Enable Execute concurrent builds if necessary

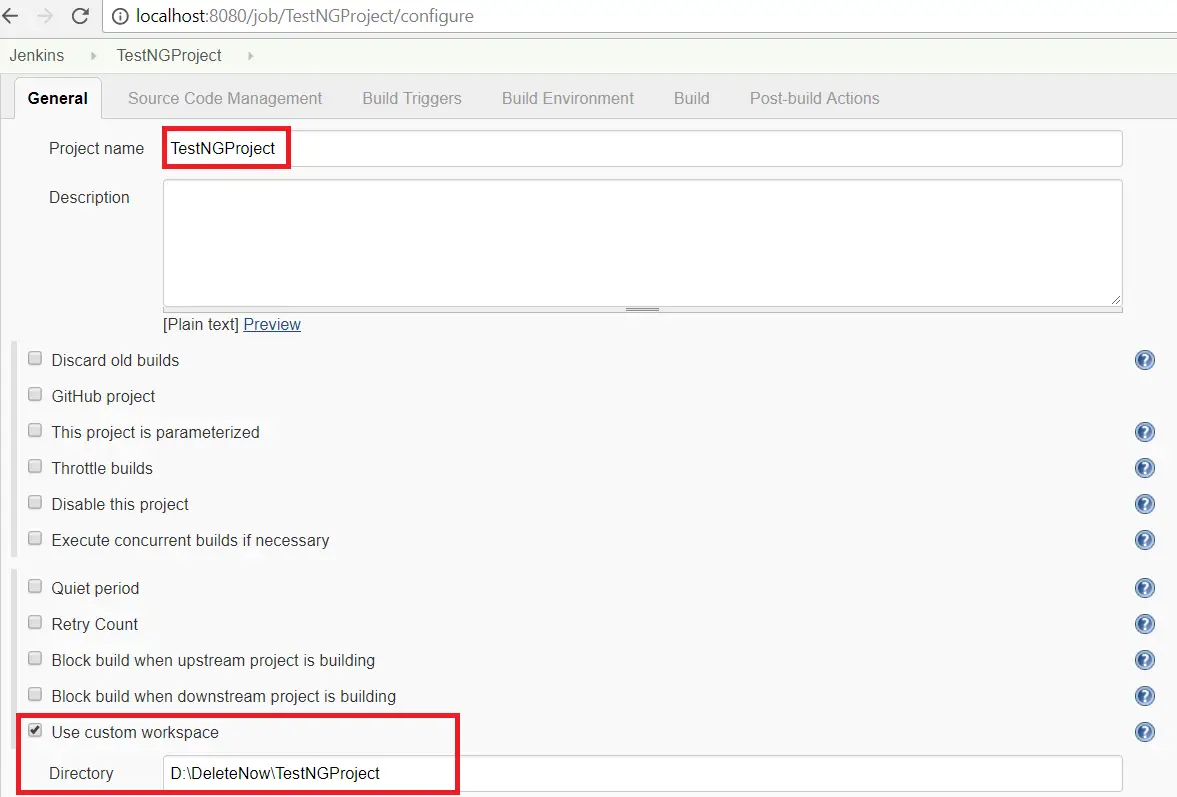click(x=35, y=539)
